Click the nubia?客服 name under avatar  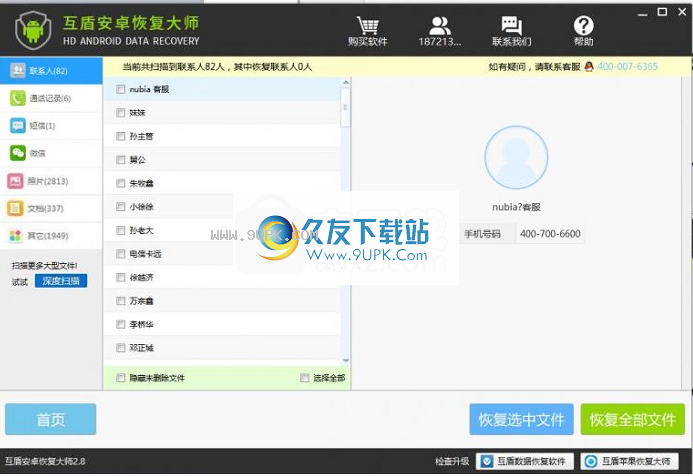pyautogui.click(x=516, y=207)
